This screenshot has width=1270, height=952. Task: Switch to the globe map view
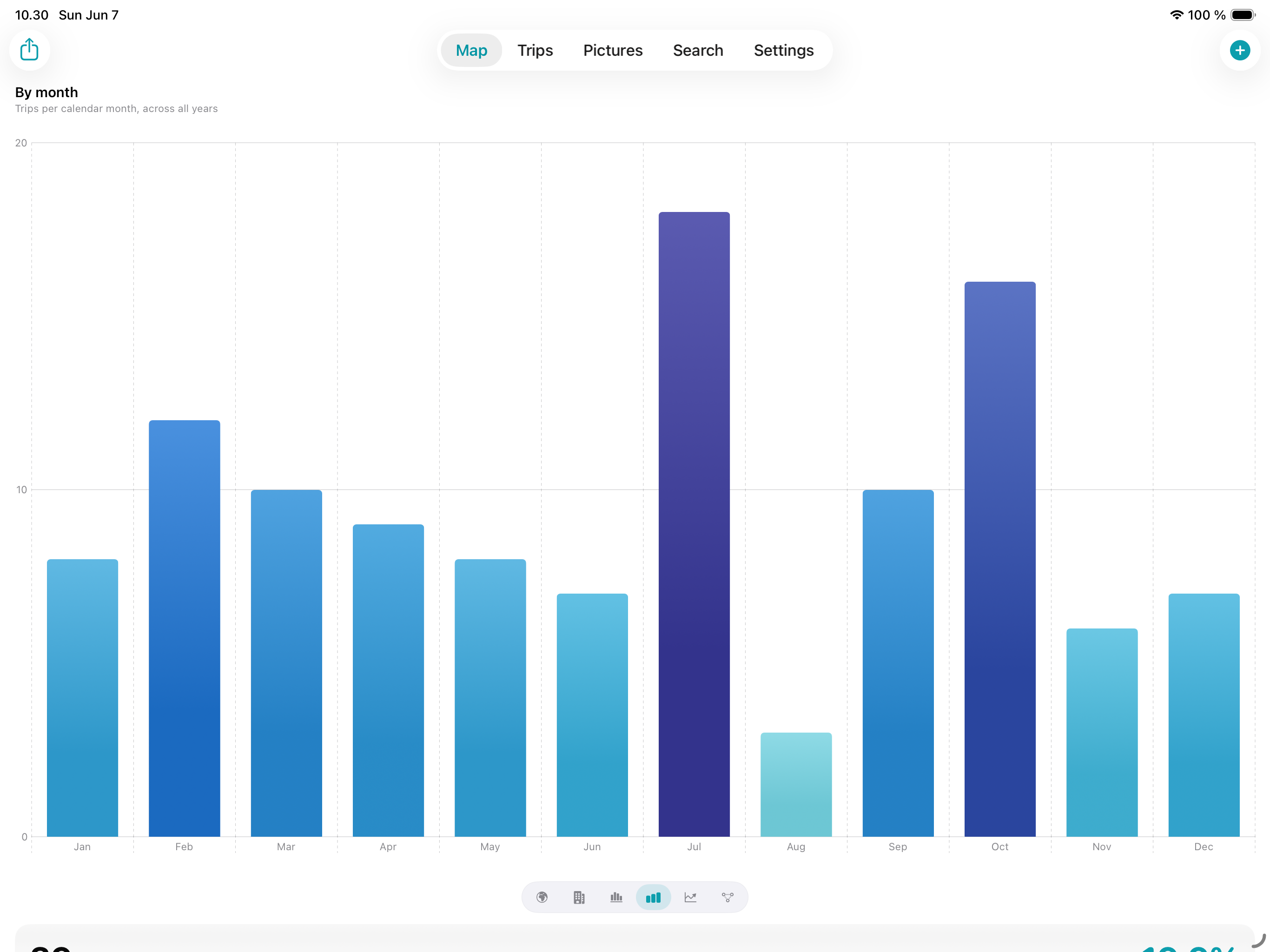[542, 897]
